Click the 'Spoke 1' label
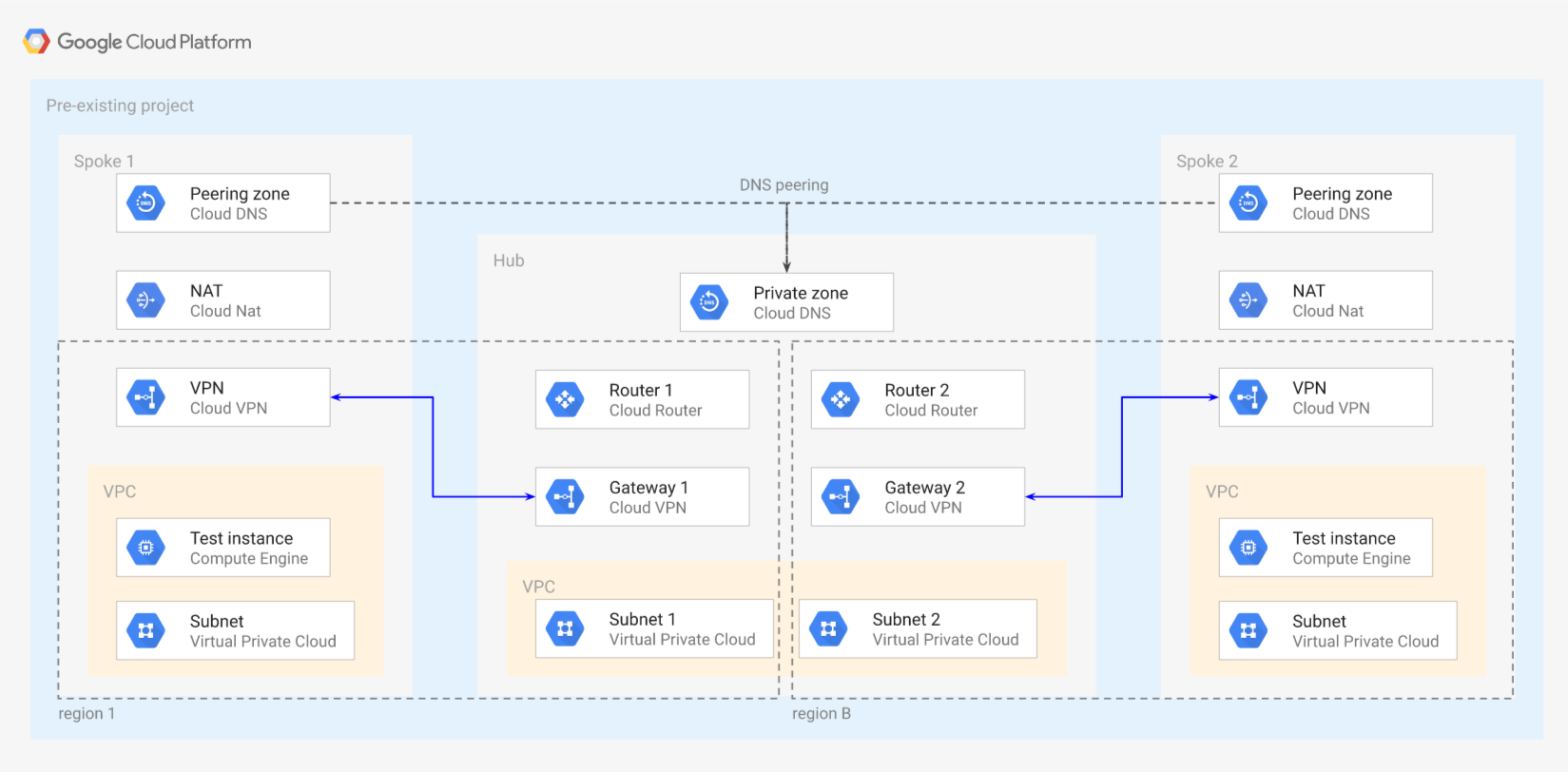 [104, 161]
